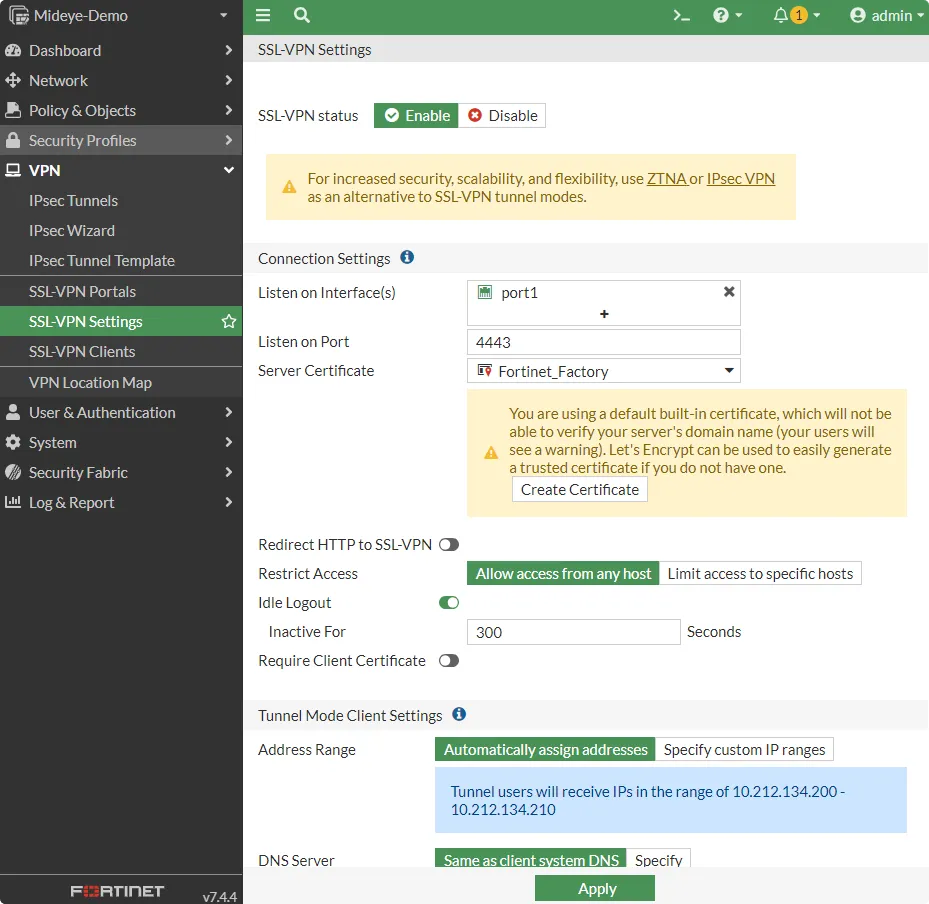Click the info icon next to Connection Settings

point(407,258)
